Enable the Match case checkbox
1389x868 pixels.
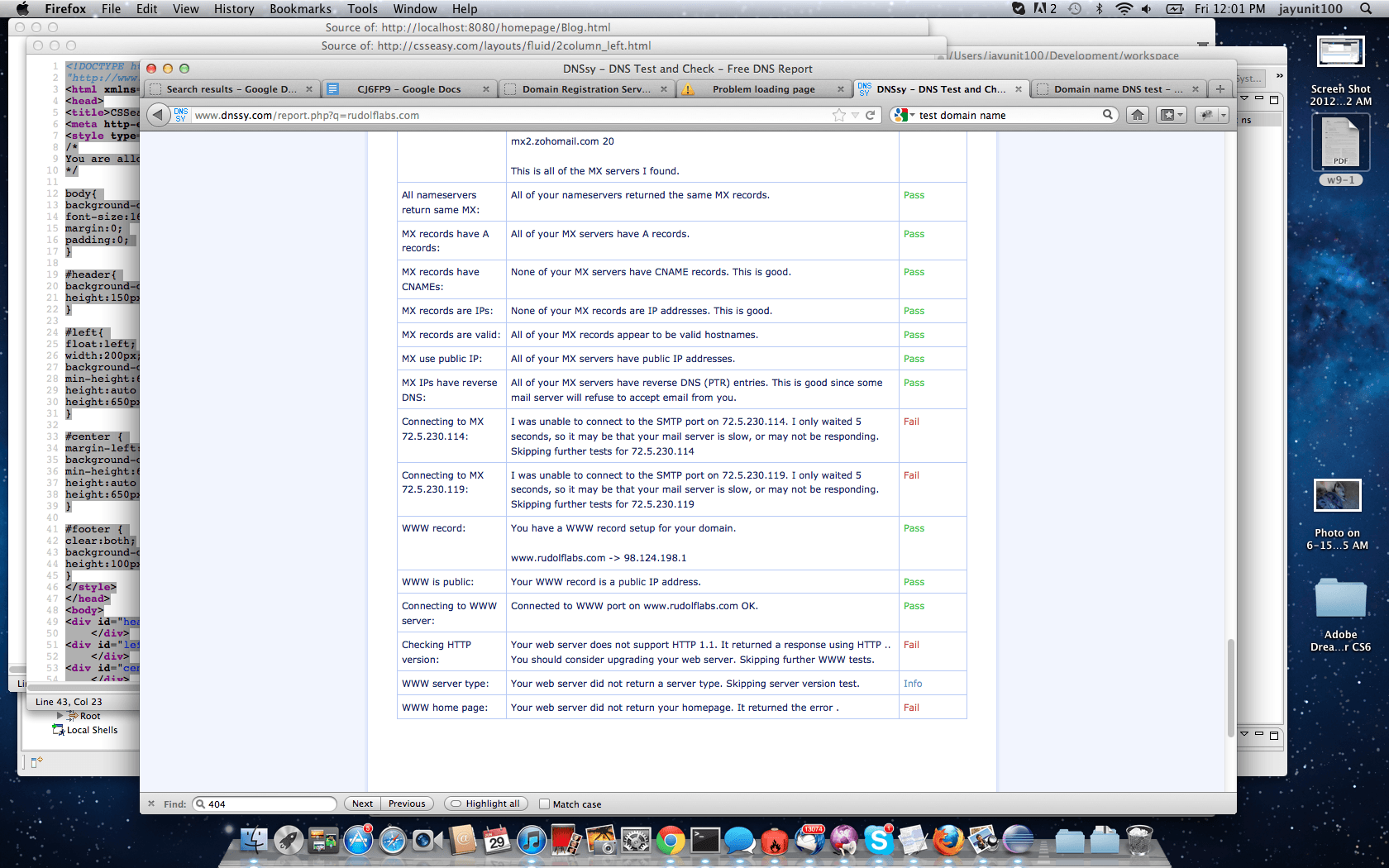coord(544,804)
